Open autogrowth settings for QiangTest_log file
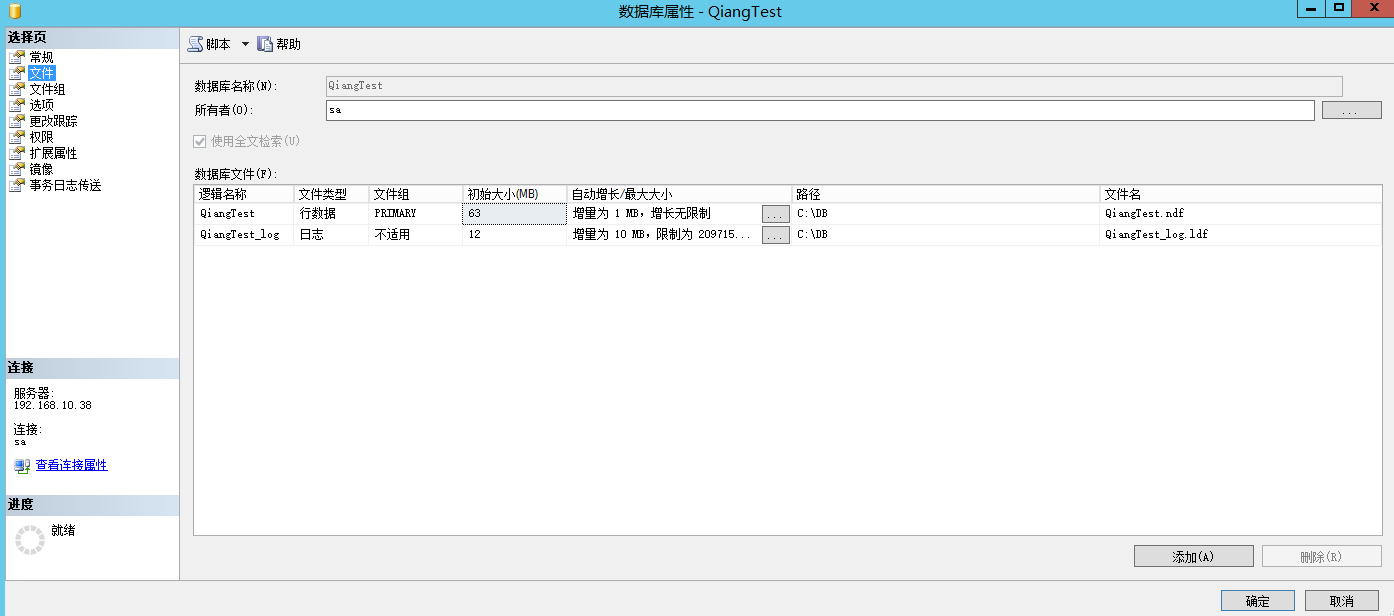Screen dimensions: 1394x616 point(775,235)
